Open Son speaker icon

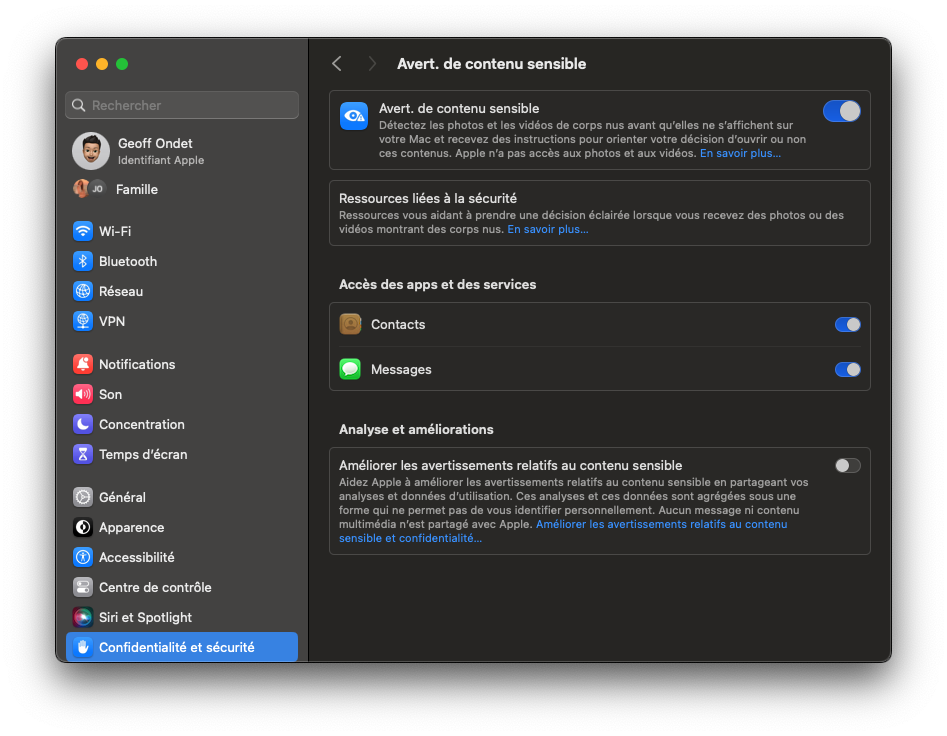click(x=83, y=394)
